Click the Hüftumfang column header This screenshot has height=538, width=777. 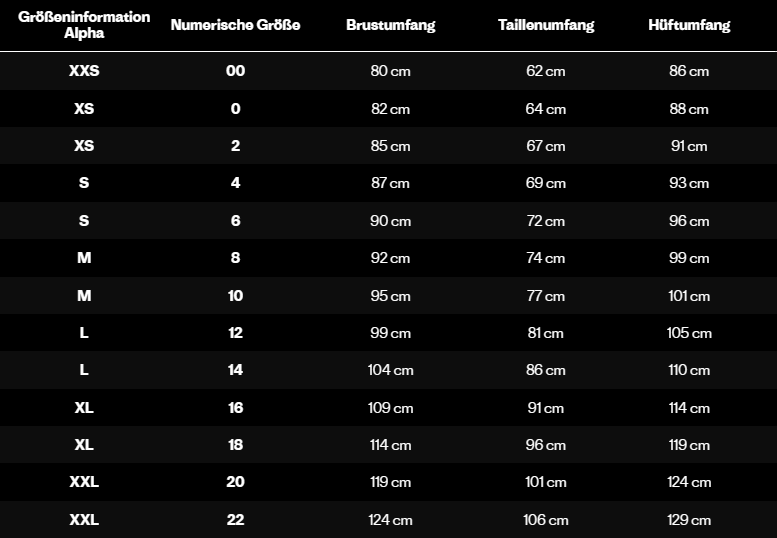pos(689,25)
